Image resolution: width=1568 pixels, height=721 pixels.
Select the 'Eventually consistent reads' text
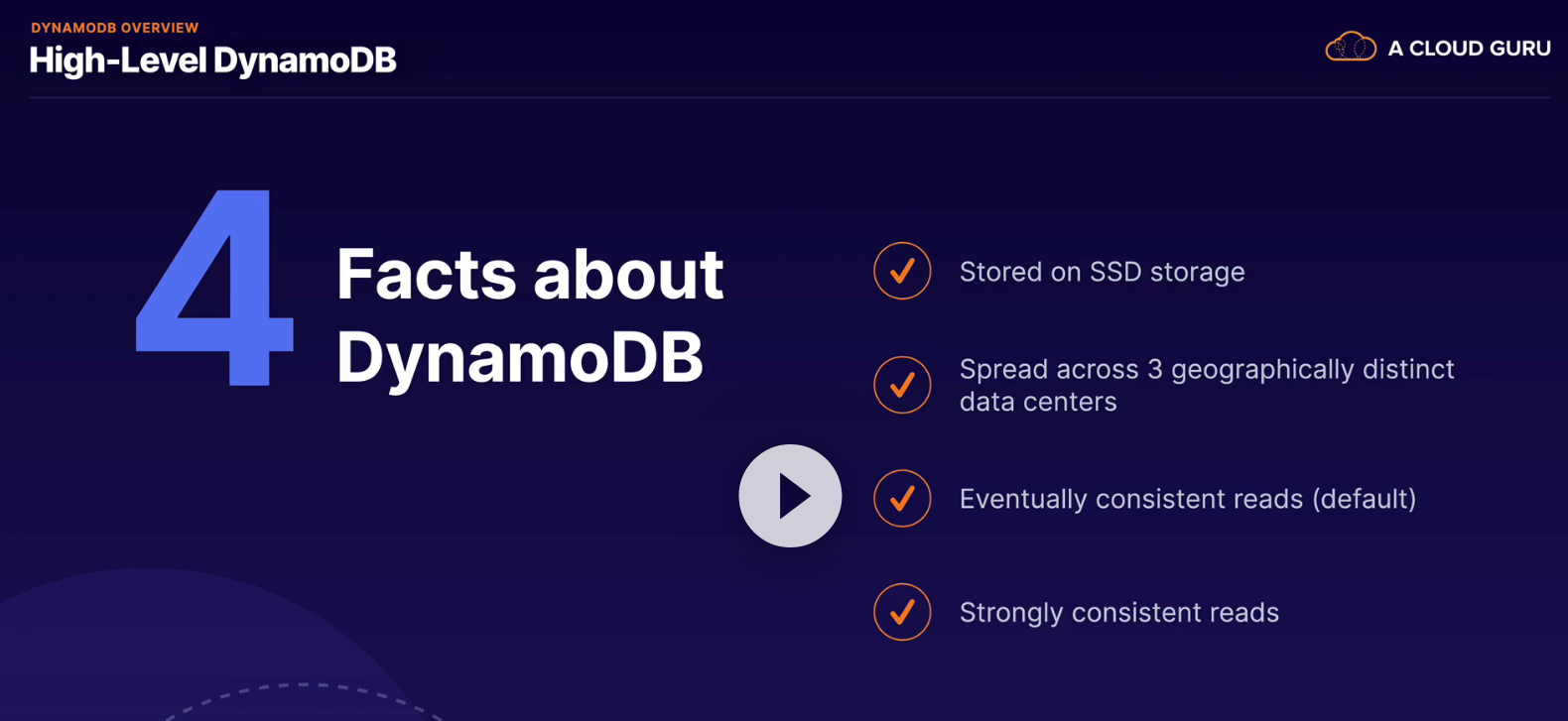[x=1130, y=499]
